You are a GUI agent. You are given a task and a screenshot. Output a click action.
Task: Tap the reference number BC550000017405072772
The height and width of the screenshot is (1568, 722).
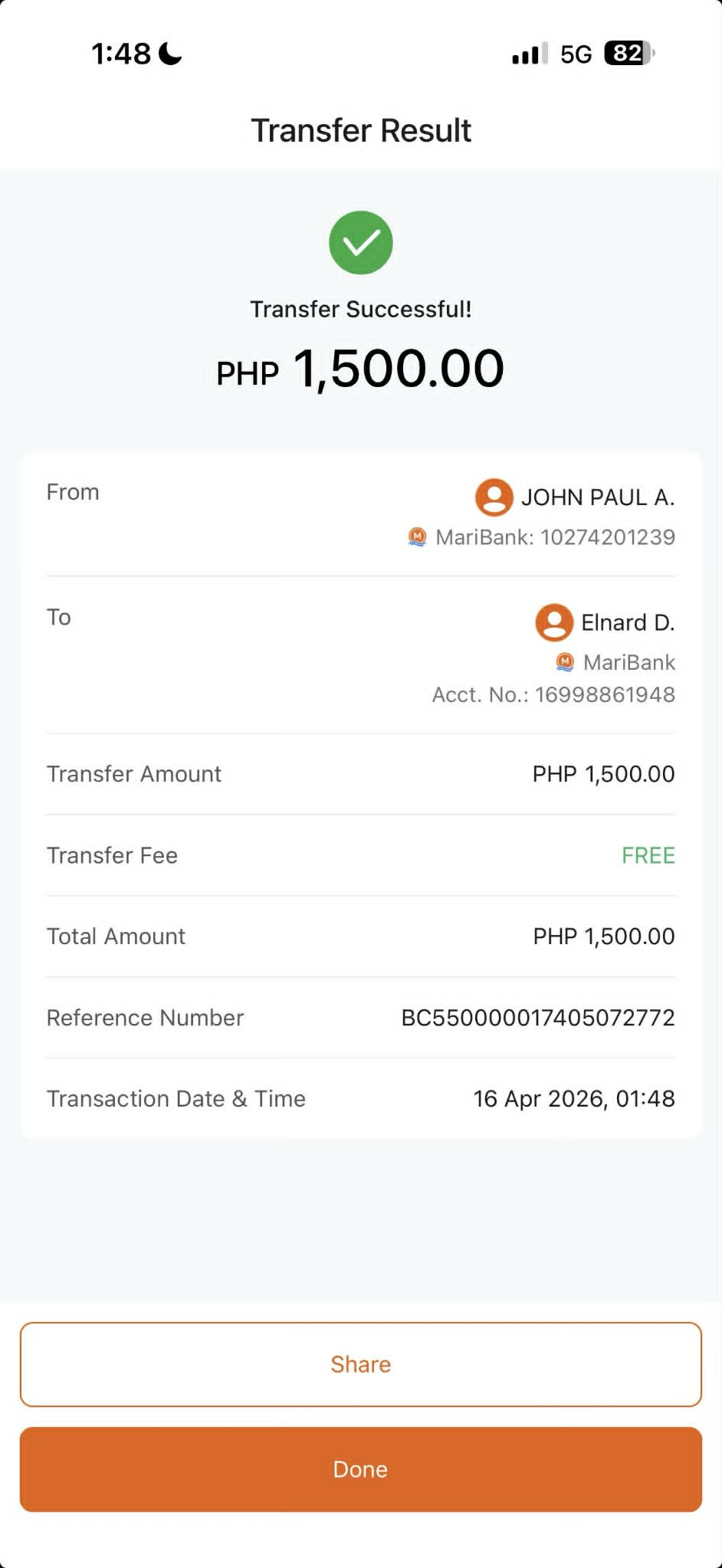538,1018
